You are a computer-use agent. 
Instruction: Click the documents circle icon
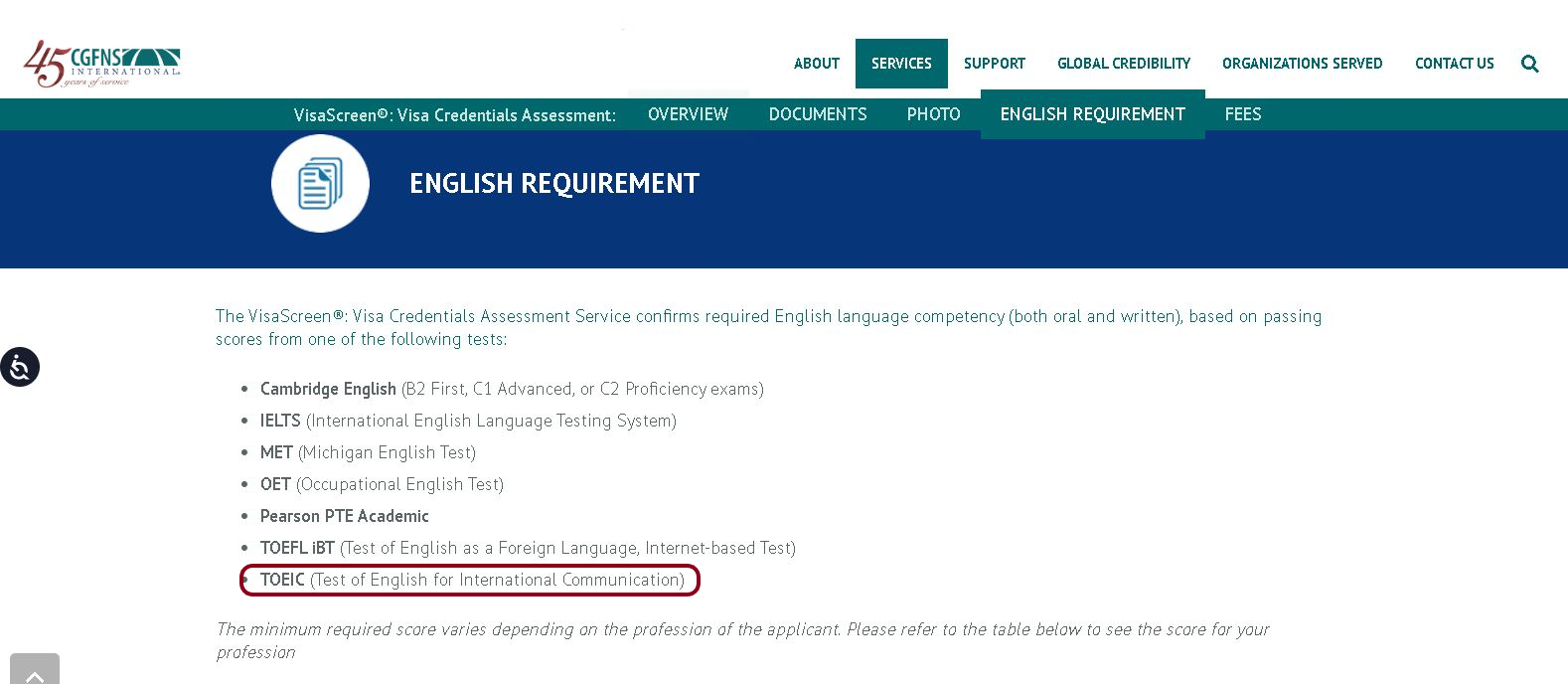click(x=320, y=184)
